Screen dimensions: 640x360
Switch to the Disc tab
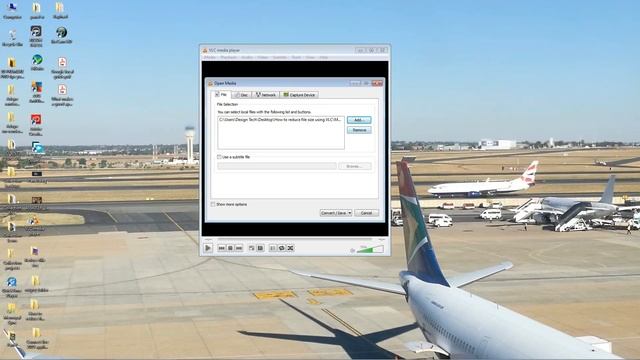(242, 95)
